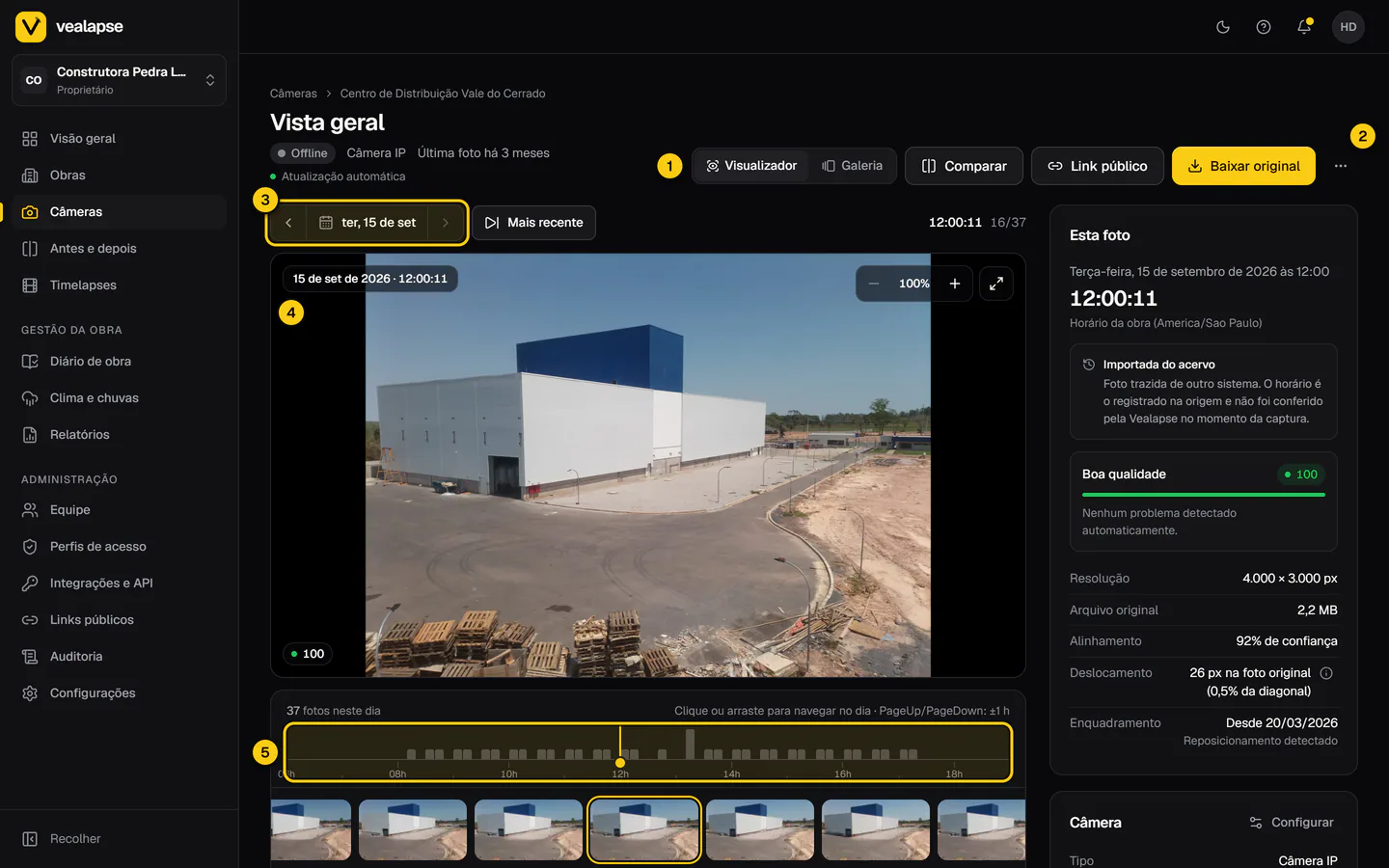Open Link público button
1389x868 pixels.
click(x=1098, y=166)
